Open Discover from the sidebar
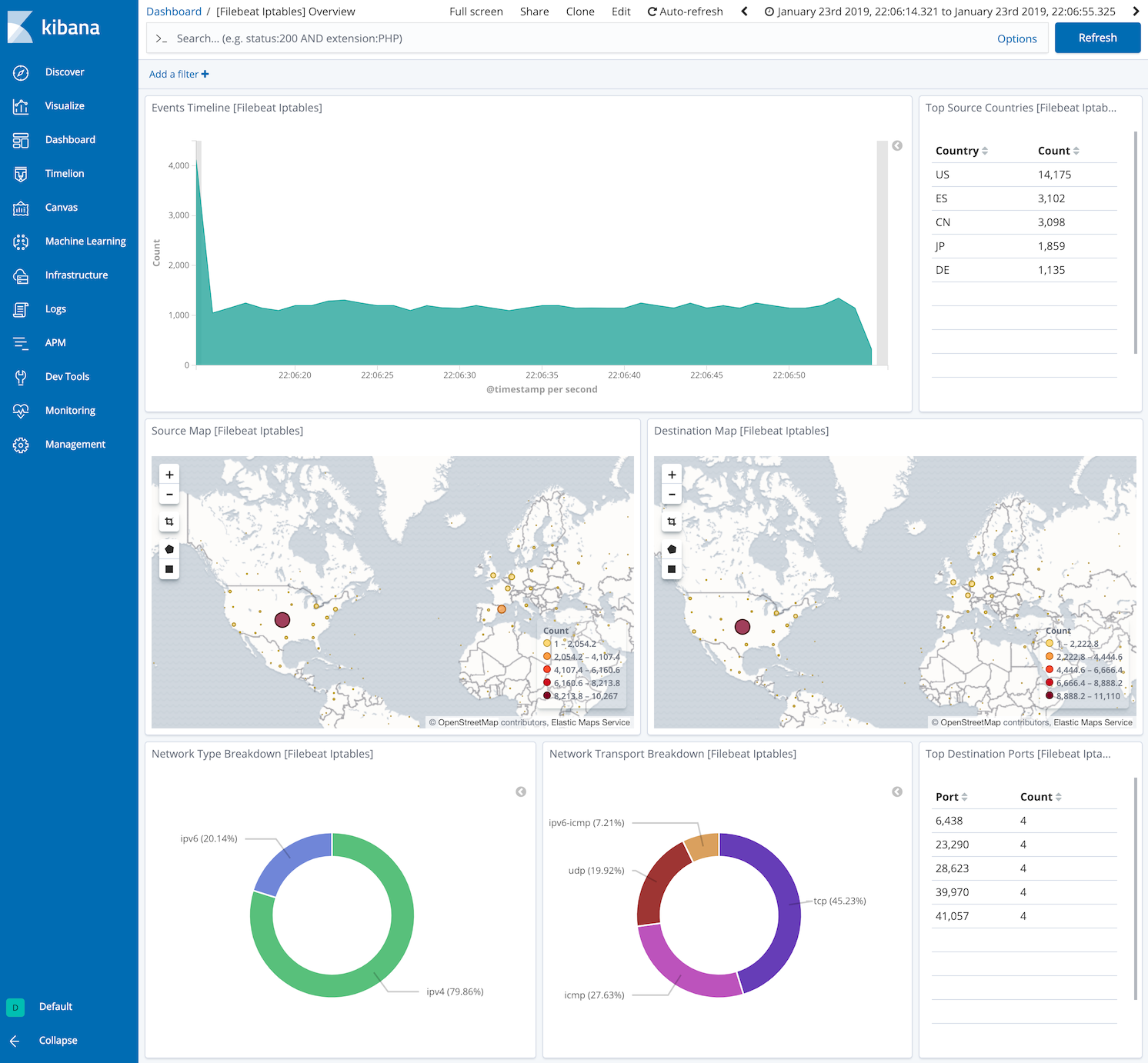 point(65,72)
